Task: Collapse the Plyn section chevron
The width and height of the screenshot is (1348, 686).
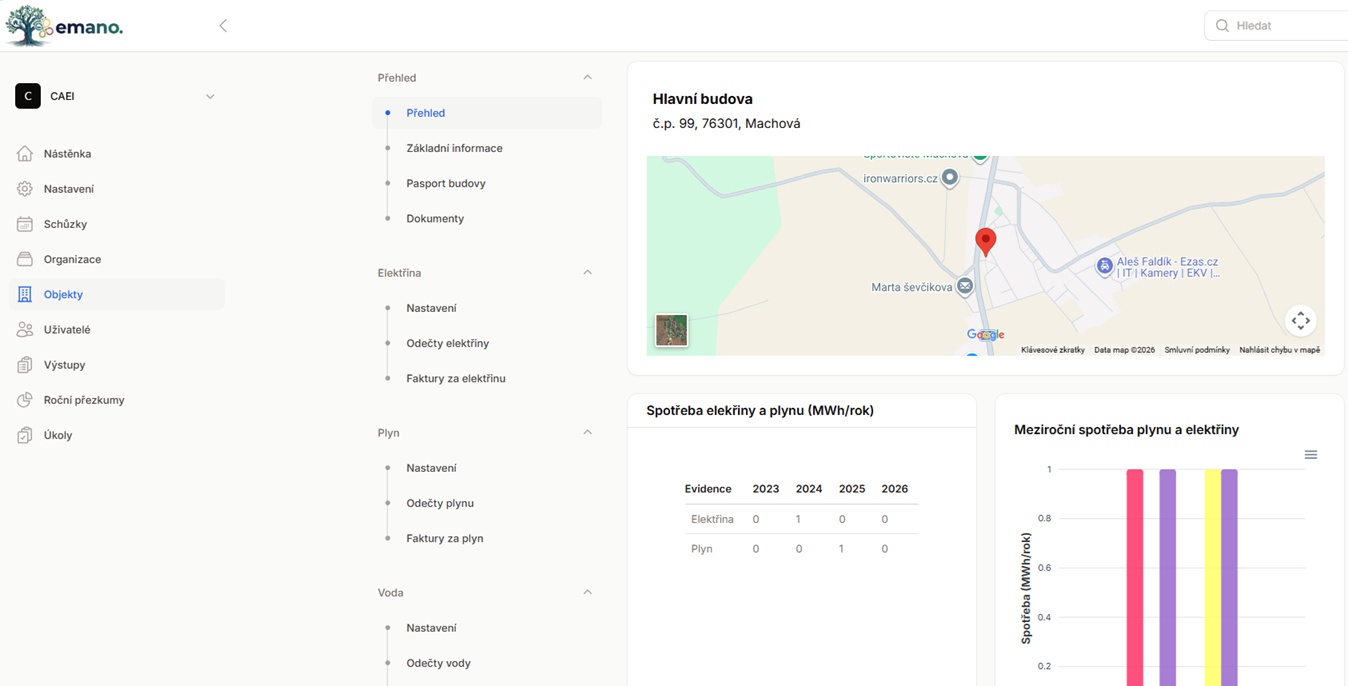Action: (587, 432)
